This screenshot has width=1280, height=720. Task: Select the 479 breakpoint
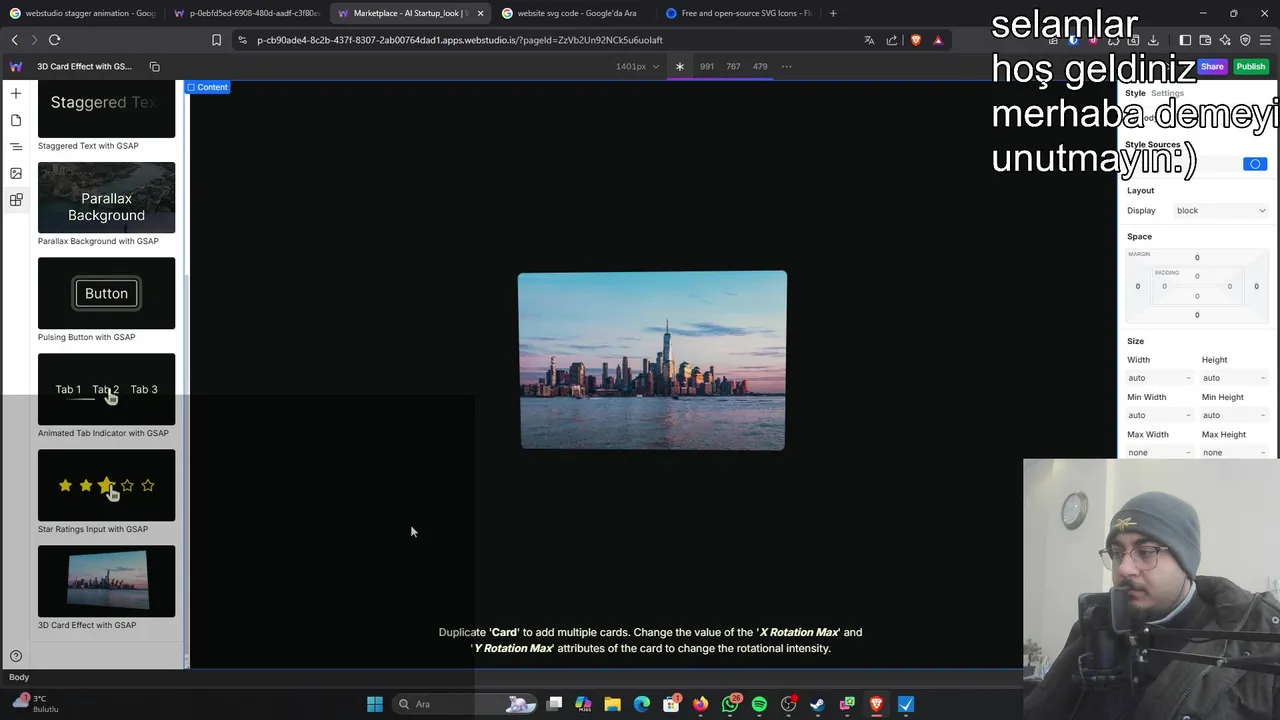[x=760, y=66]
